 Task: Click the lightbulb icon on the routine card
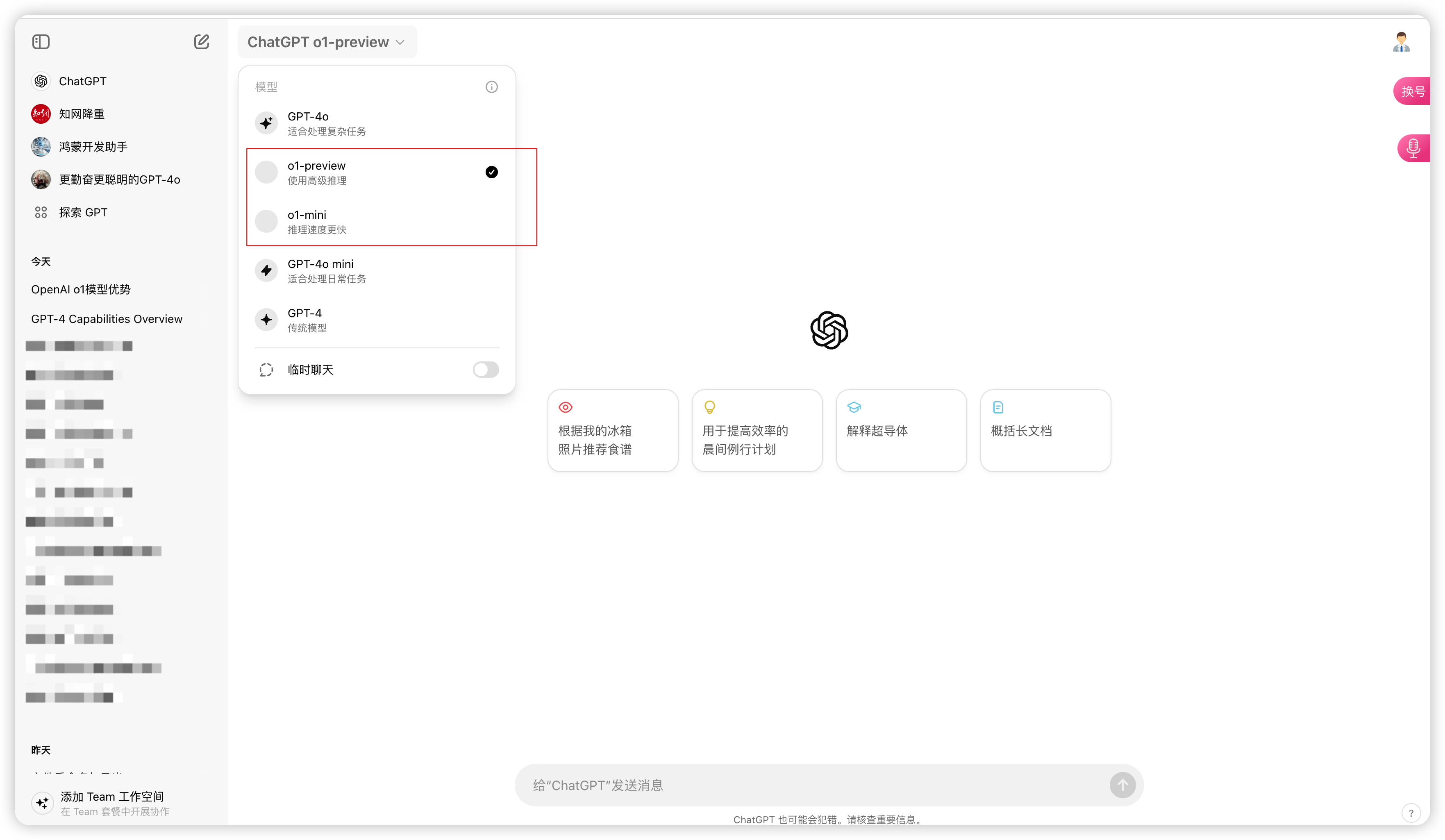tap(709, 407)
